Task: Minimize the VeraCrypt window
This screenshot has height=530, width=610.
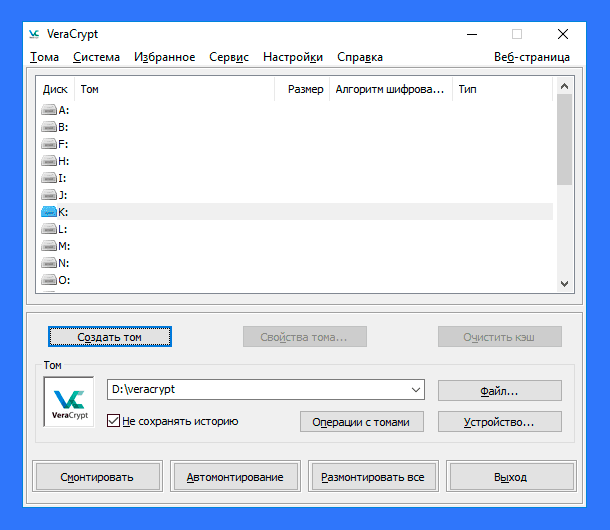Action: click(x=472, y=34)
